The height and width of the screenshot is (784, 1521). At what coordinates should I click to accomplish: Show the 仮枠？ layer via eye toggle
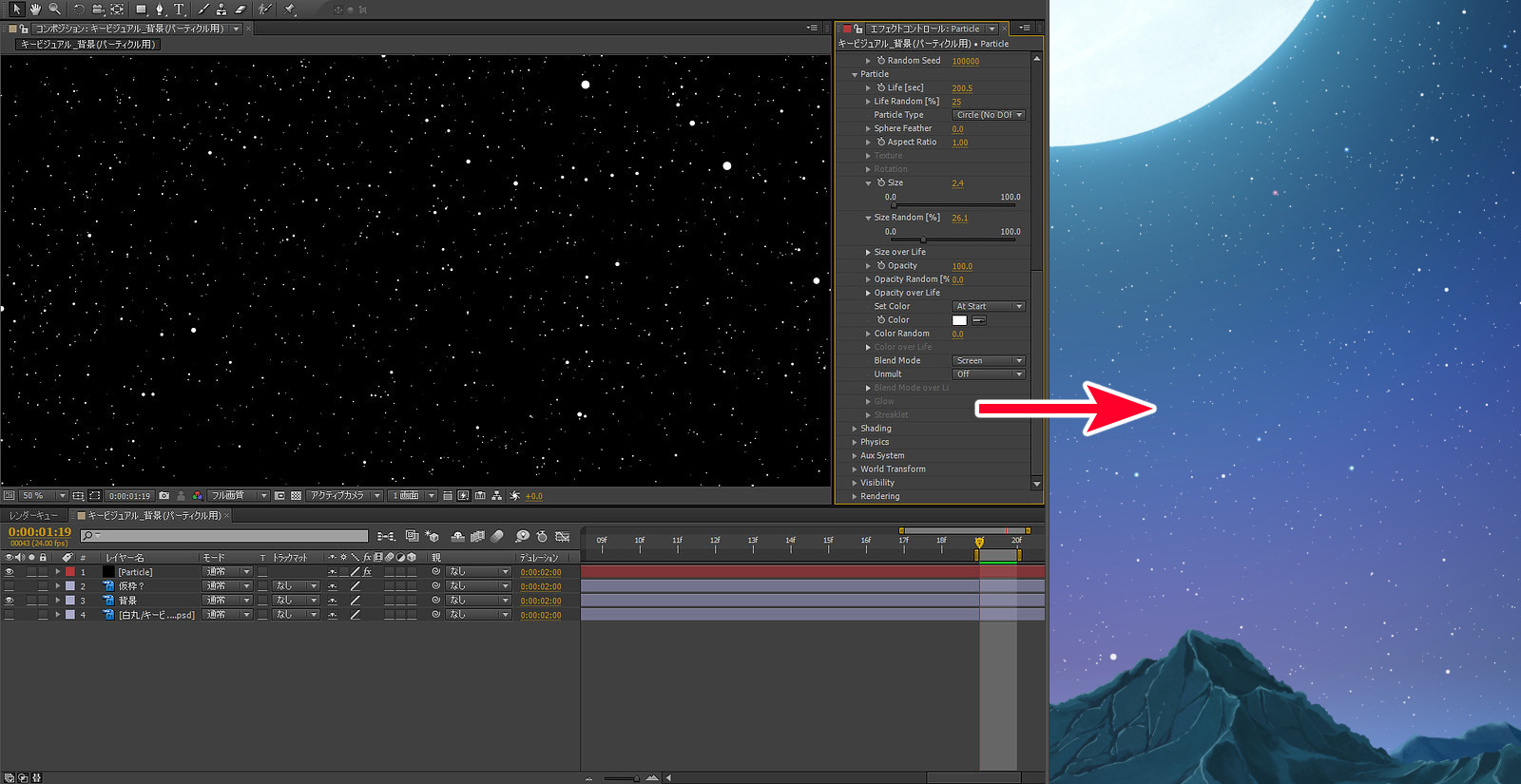pos(10,586)
